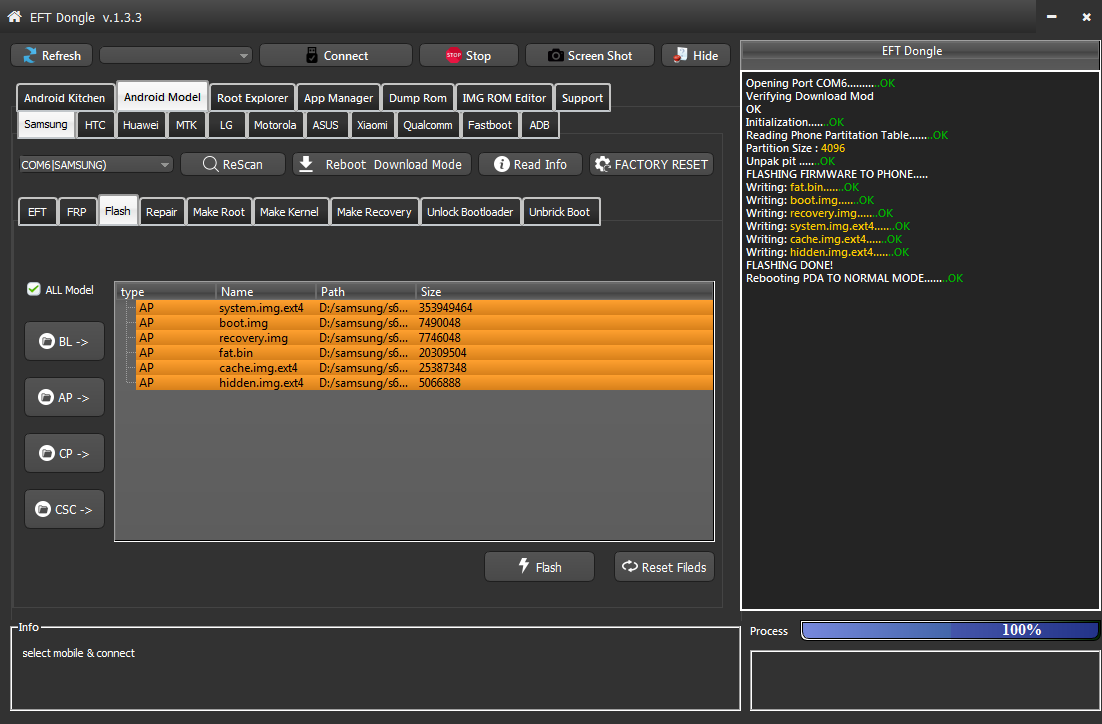Click the folder icon on CP button
The height and width of the screenshot is (724, 1102).
47,453
